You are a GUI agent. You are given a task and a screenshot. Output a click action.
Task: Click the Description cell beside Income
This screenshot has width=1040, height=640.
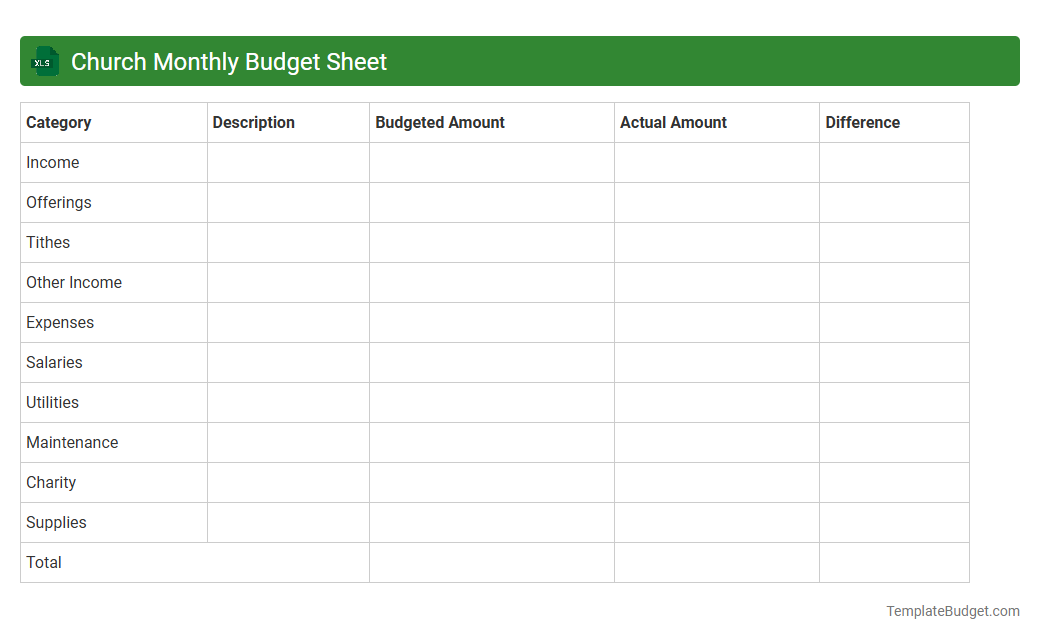coord(288,162)
